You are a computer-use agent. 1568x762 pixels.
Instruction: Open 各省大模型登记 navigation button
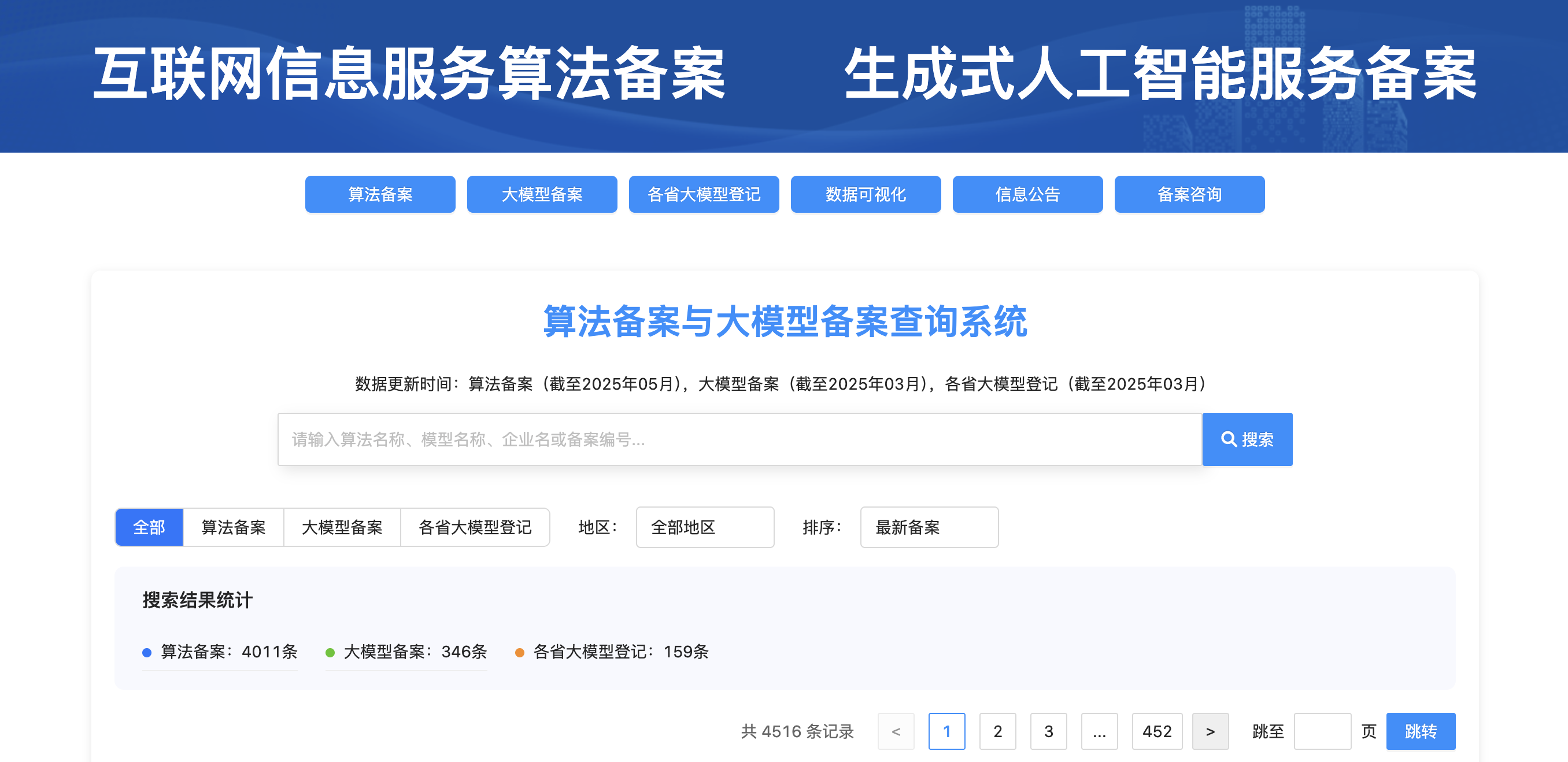point(704,194)
